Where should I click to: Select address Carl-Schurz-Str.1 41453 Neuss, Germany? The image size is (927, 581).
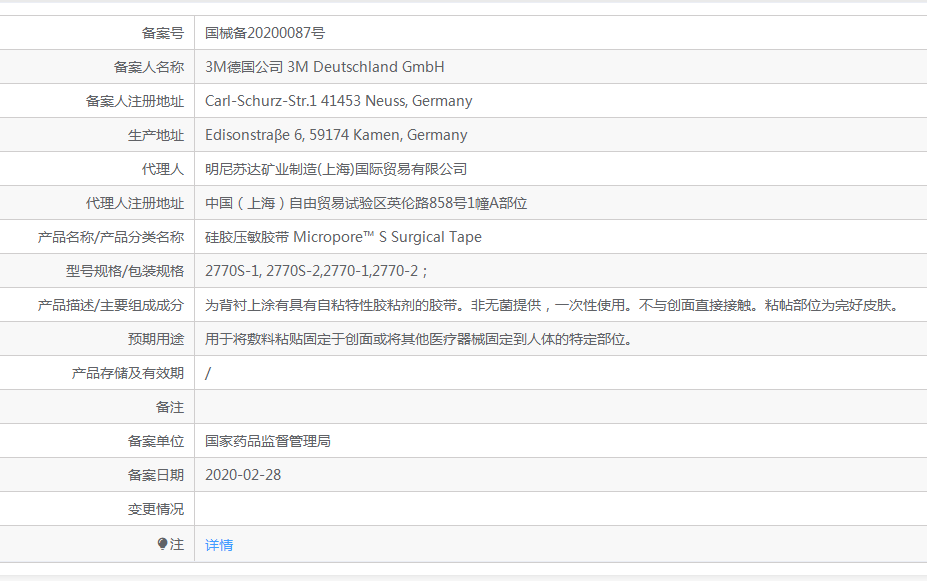[x=339, y=101]
